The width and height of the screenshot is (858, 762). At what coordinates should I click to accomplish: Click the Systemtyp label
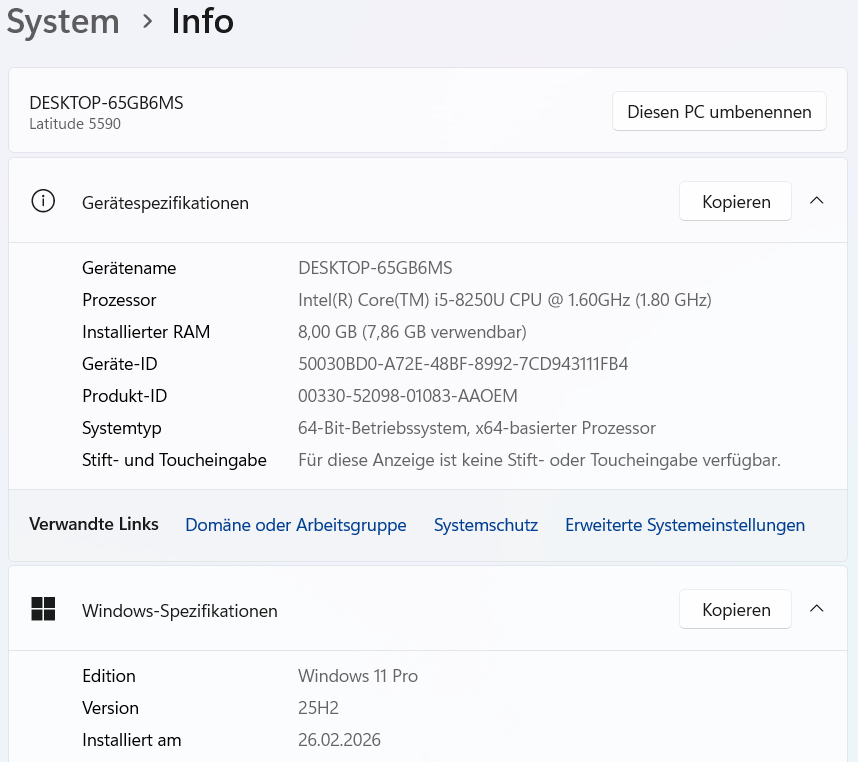pyautogui.click(x=121, y=428)
